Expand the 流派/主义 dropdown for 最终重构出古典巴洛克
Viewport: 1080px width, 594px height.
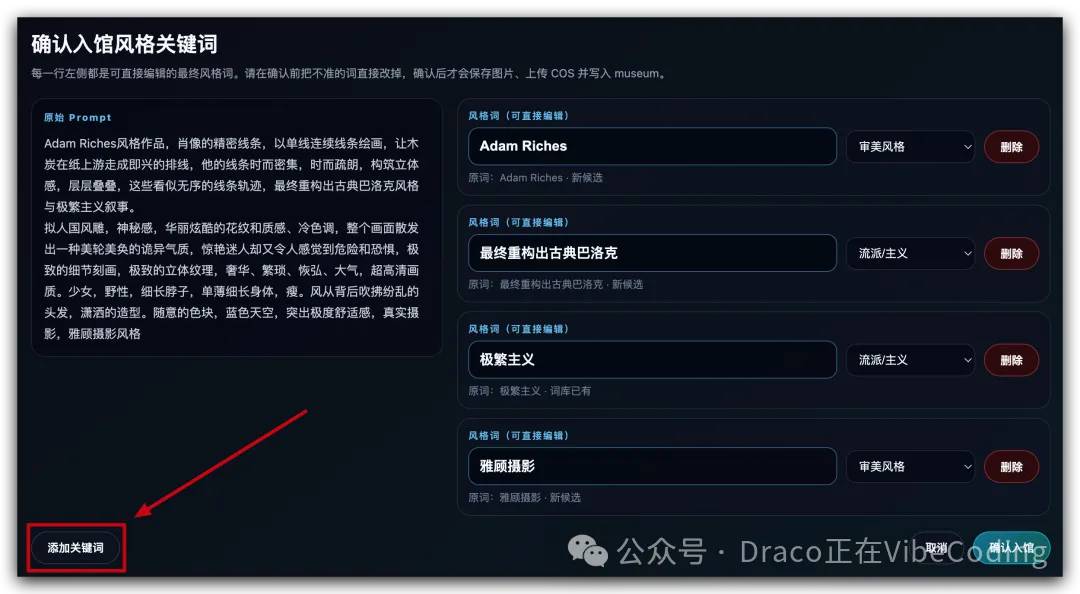coord(911,254)
